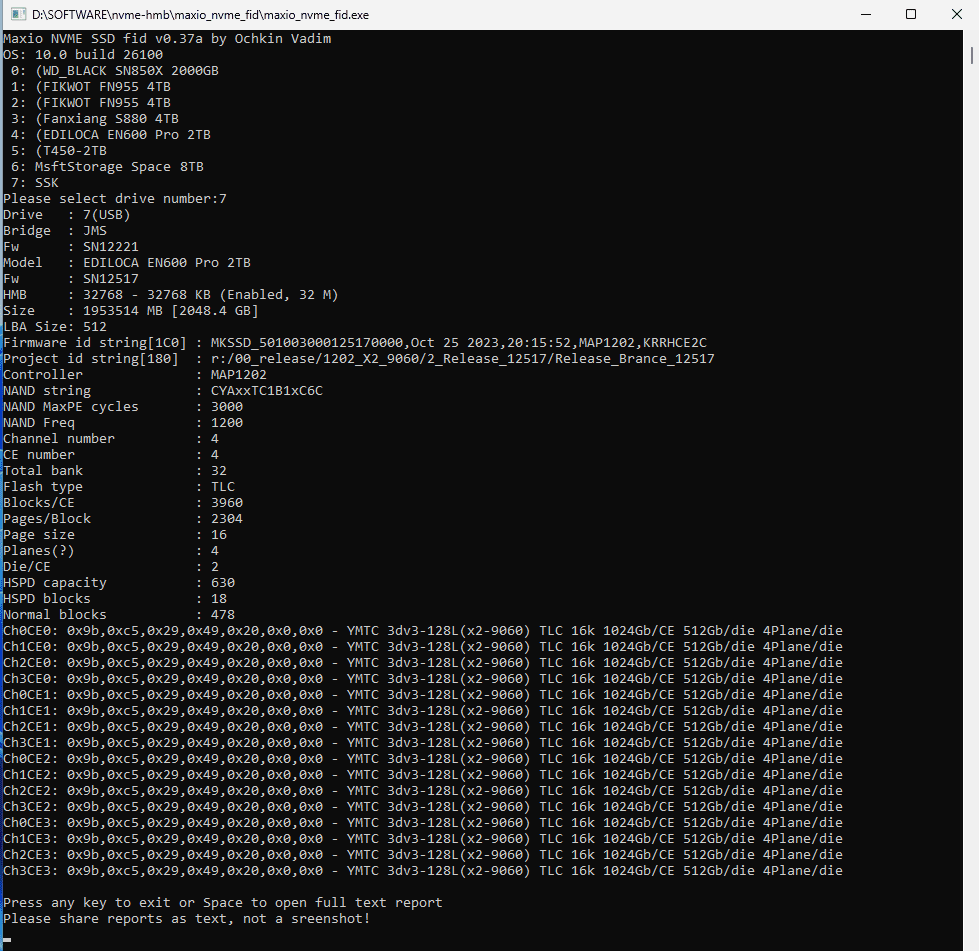Click the Ch1CE2 flash ID row

[x=423, y=774]
